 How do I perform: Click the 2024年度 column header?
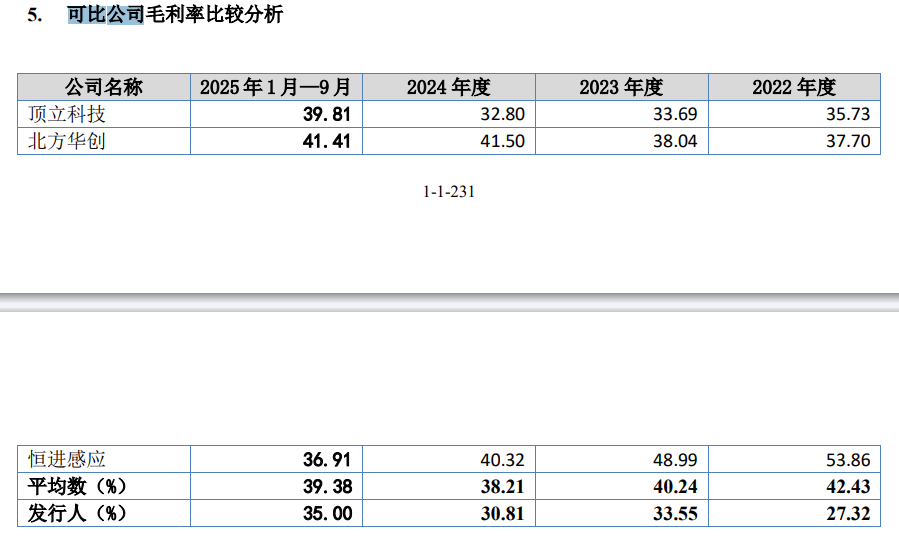click(x=448, y=87)
